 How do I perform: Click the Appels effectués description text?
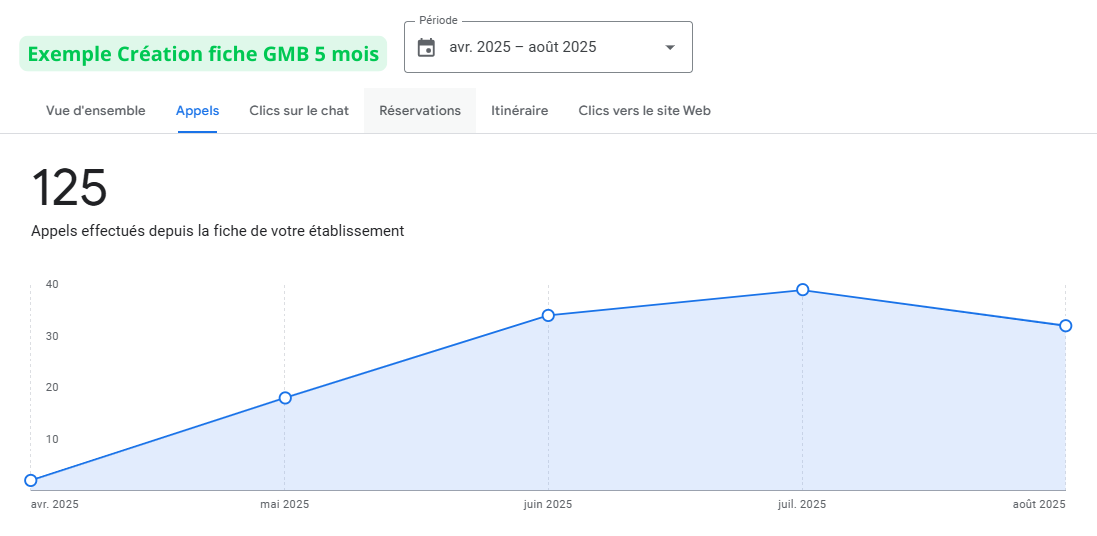tap(217, 231)
